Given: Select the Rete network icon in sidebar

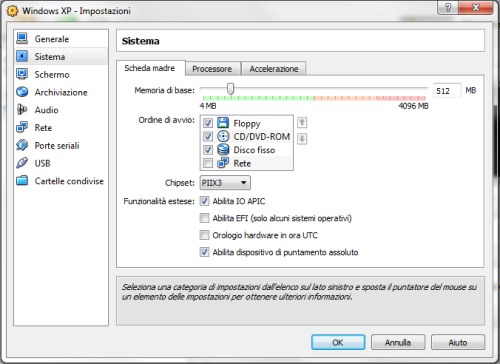Looking at the screenshot, I should pos(22,127).
